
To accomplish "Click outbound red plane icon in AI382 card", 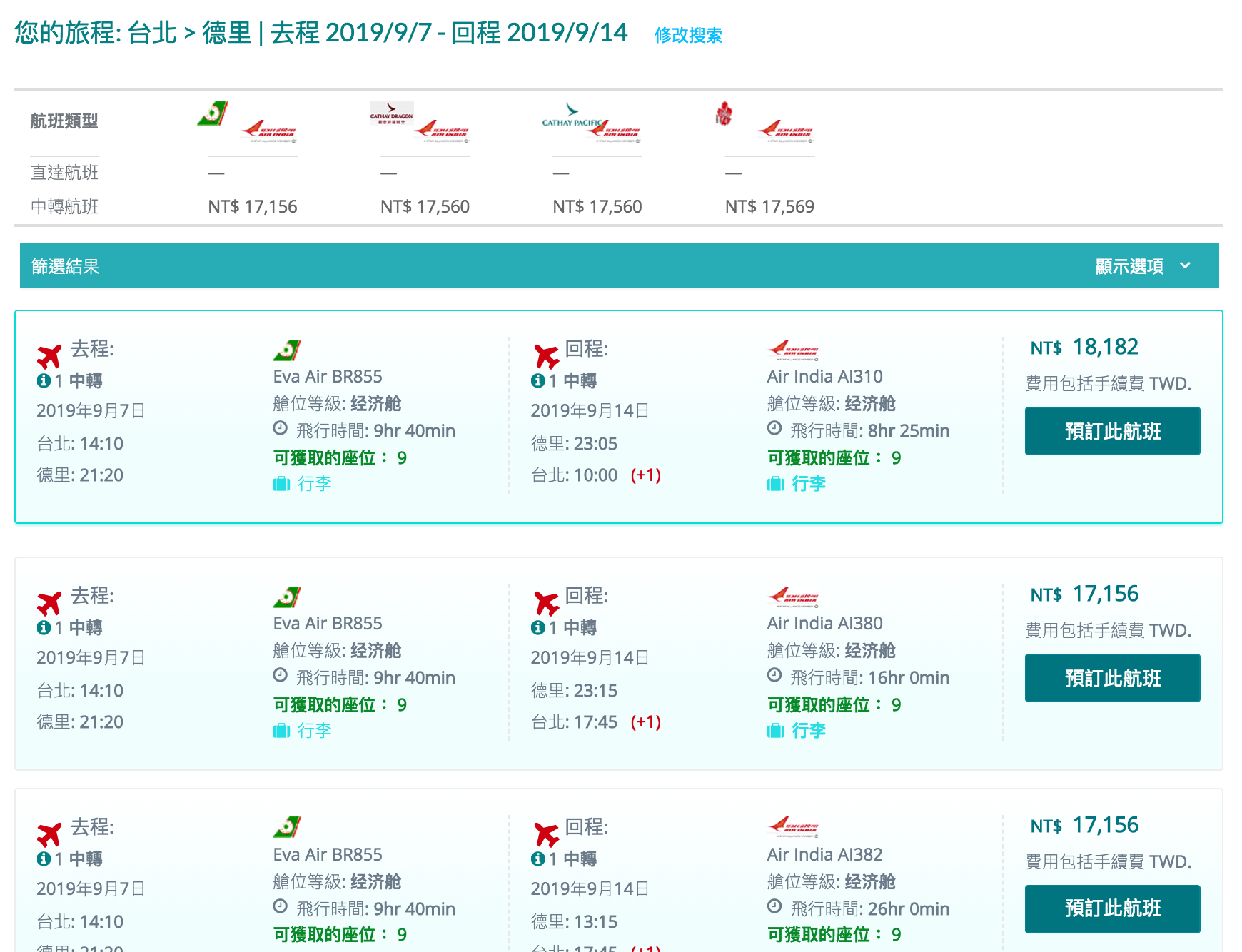I will pyautogui.click(x=49, y=834).
